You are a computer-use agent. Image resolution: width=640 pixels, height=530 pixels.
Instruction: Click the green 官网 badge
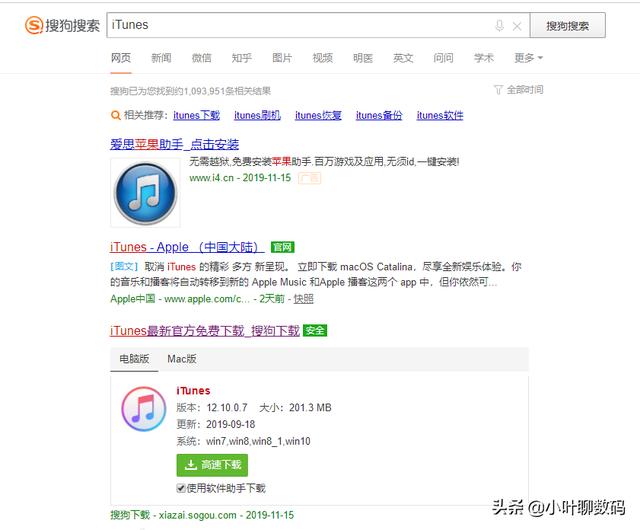click(x=282, y=247)
